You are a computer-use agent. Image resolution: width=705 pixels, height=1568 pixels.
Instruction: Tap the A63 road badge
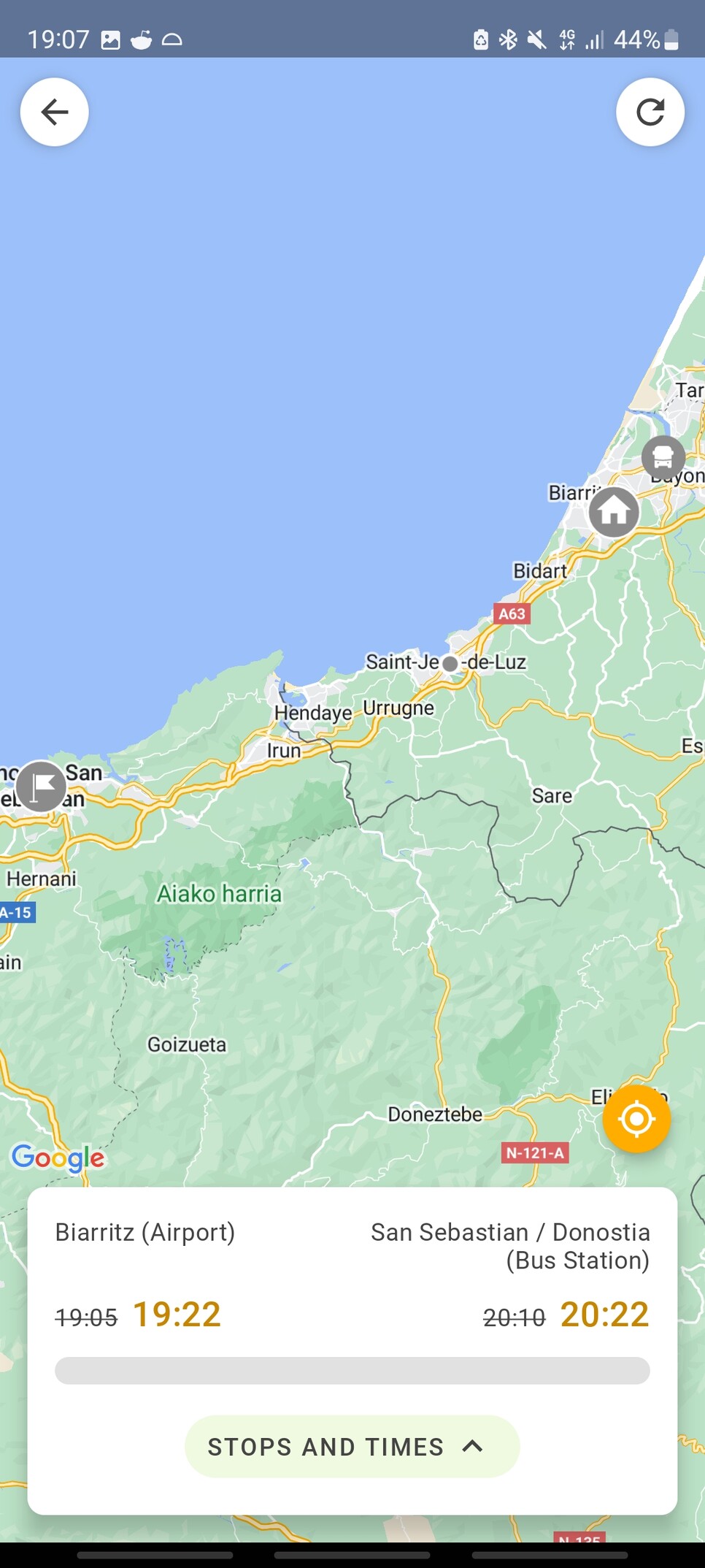[512, 613]
